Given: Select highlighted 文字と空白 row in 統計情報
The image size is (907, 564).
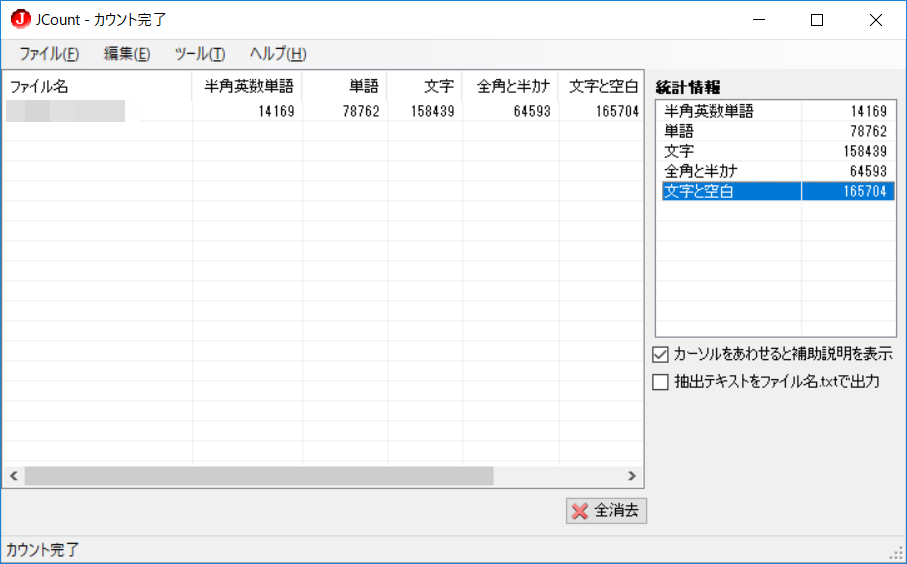Looking at the screenshot, I should pyautogui.click(x=778, y=191).
